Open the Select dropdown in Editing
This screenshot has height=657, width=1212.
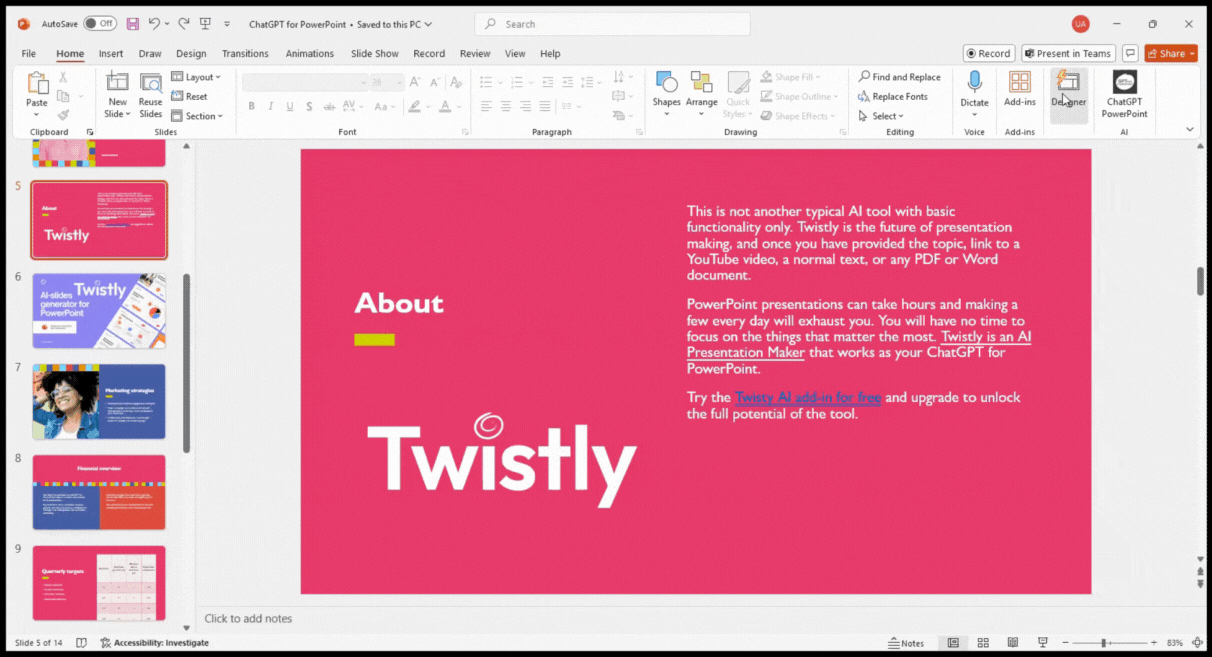(881, 116)
